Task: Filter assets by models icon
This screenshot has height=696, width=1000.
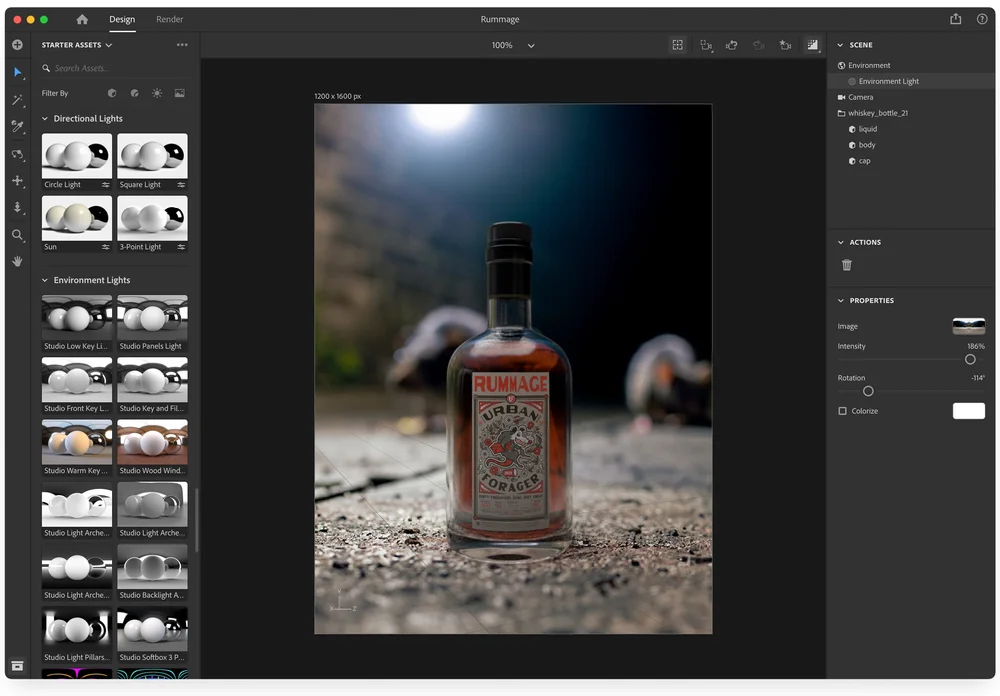Action: click(112, 93)
